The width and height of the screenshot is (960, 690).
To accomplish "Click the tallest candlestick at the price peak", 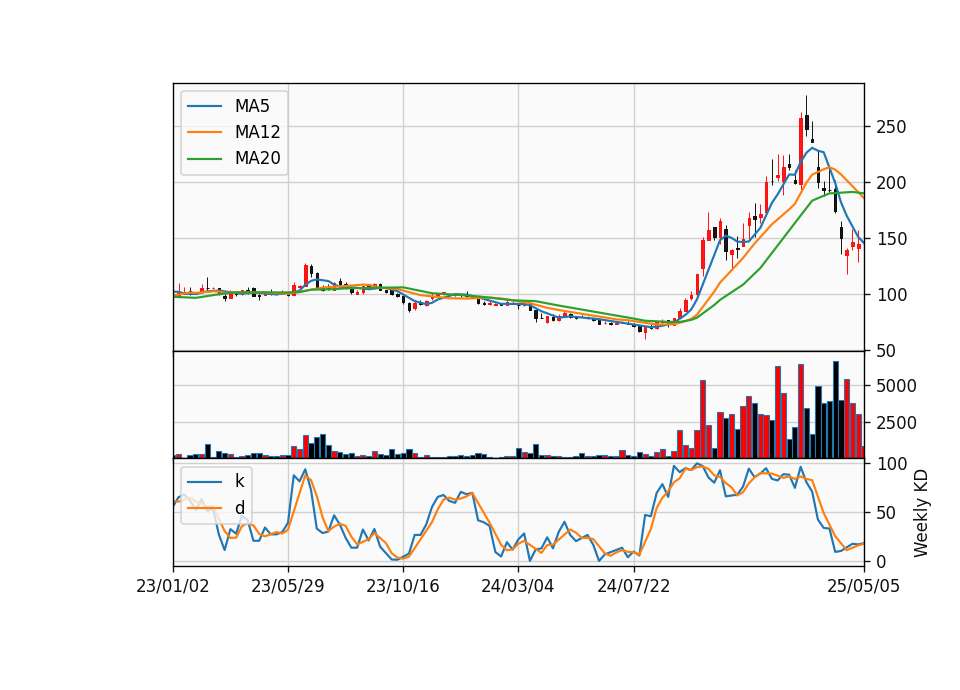I will [x=801, y=151].
